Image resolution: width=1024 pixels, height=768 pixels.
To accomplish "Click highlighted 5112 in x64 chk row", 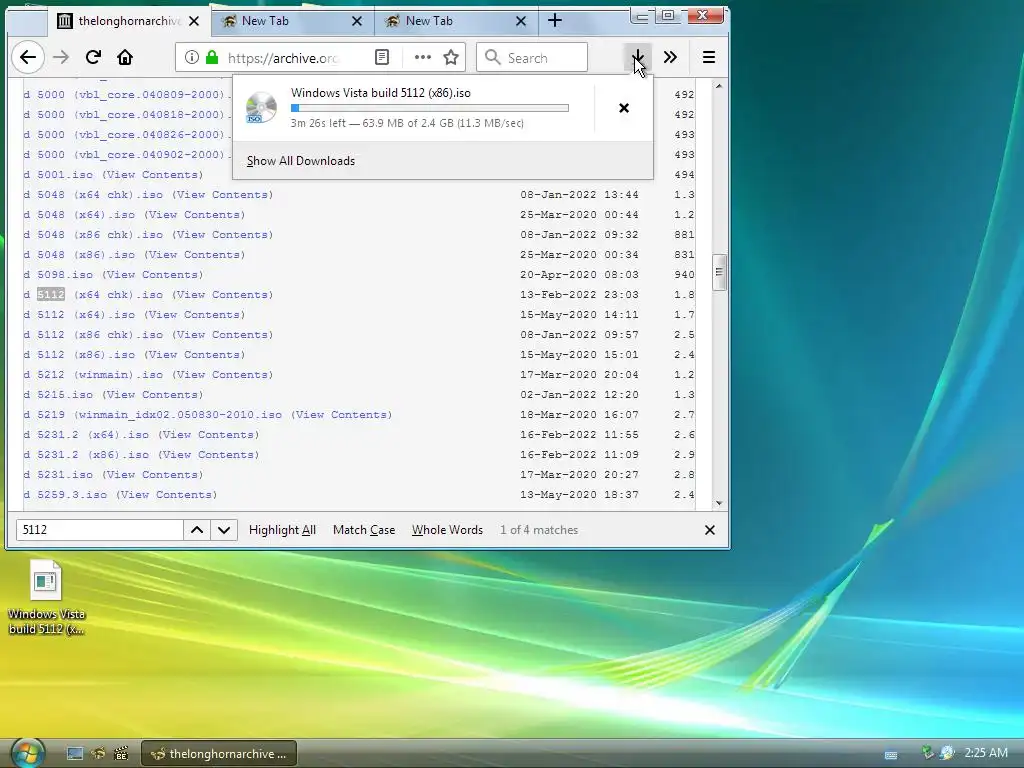I will tap(51, 295).
